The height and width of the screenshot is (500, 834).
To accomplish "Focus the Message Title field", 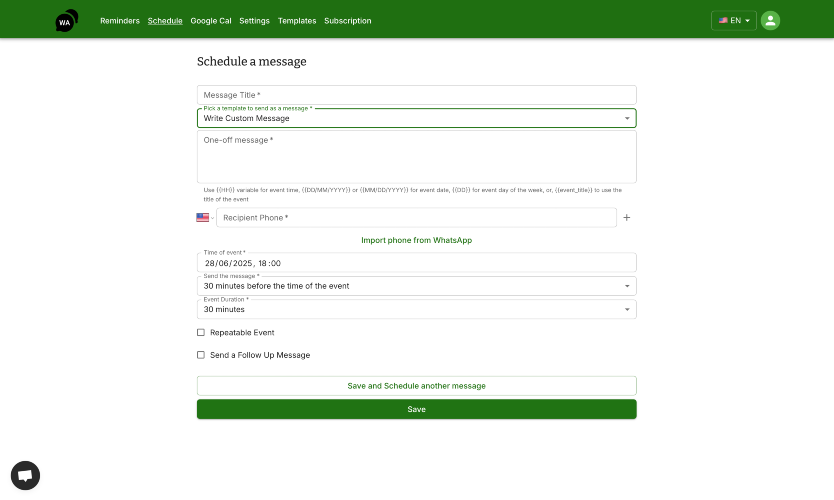I will [416, 95].
